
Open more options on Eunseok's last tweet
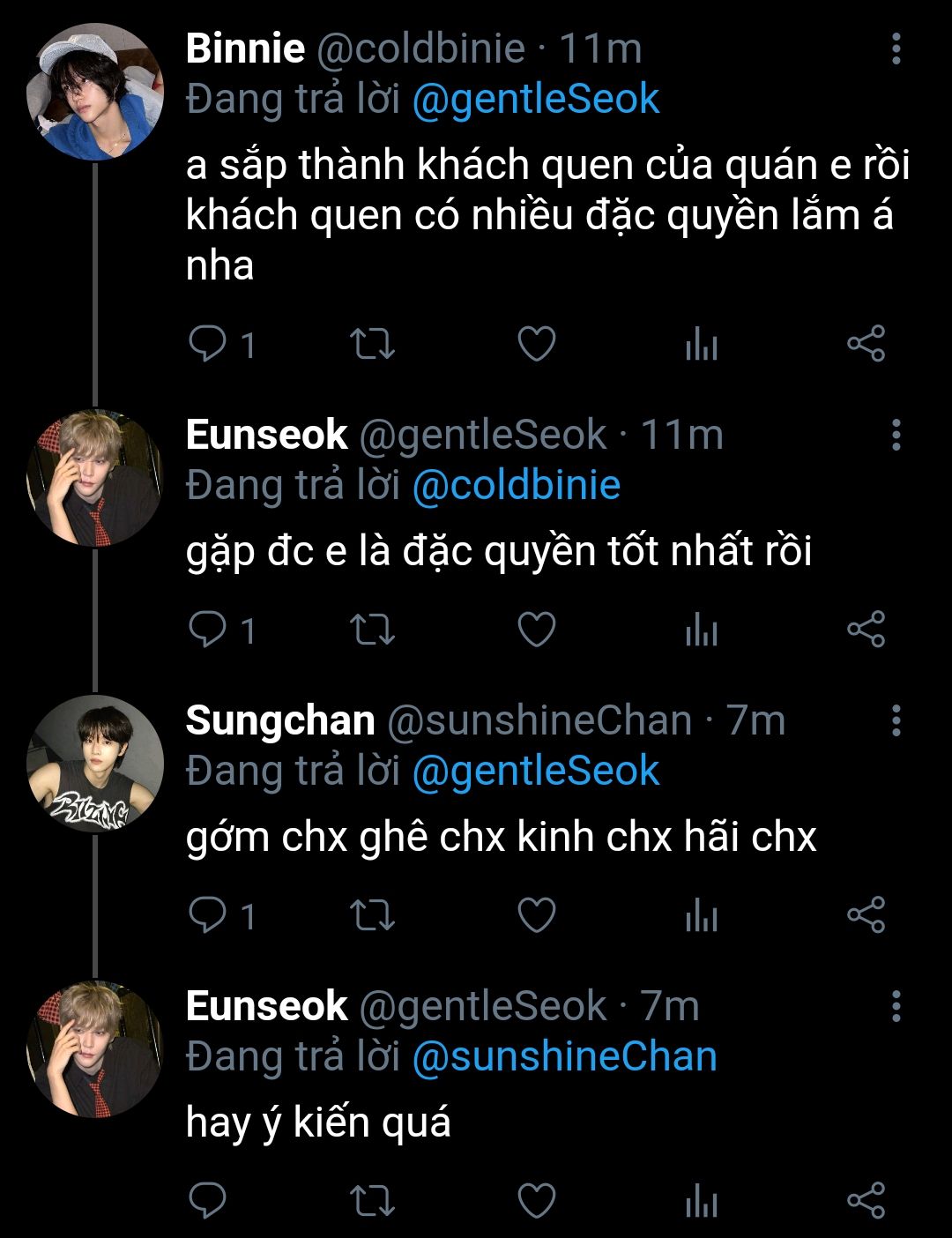(x=896, y=1006)
